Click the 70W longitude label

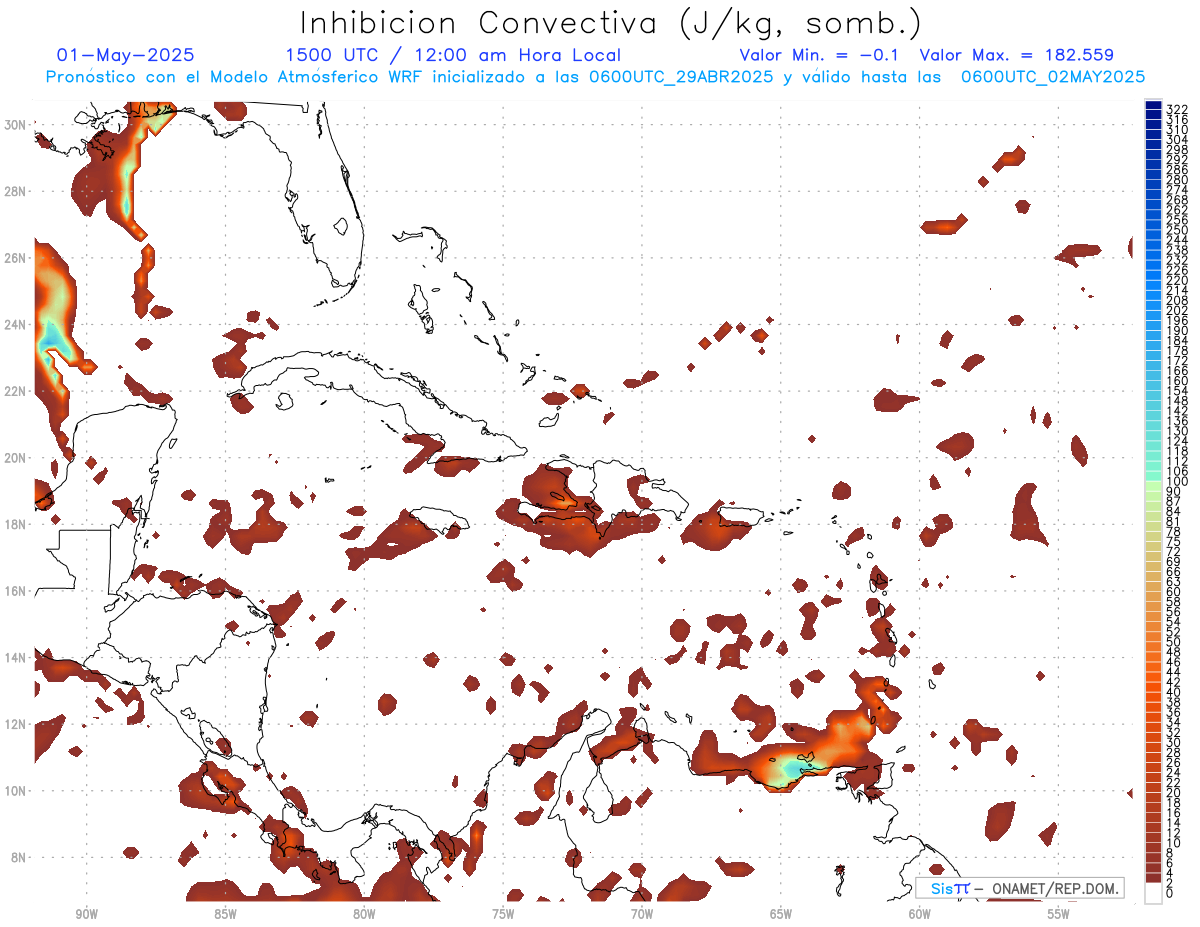coord(642,912)
